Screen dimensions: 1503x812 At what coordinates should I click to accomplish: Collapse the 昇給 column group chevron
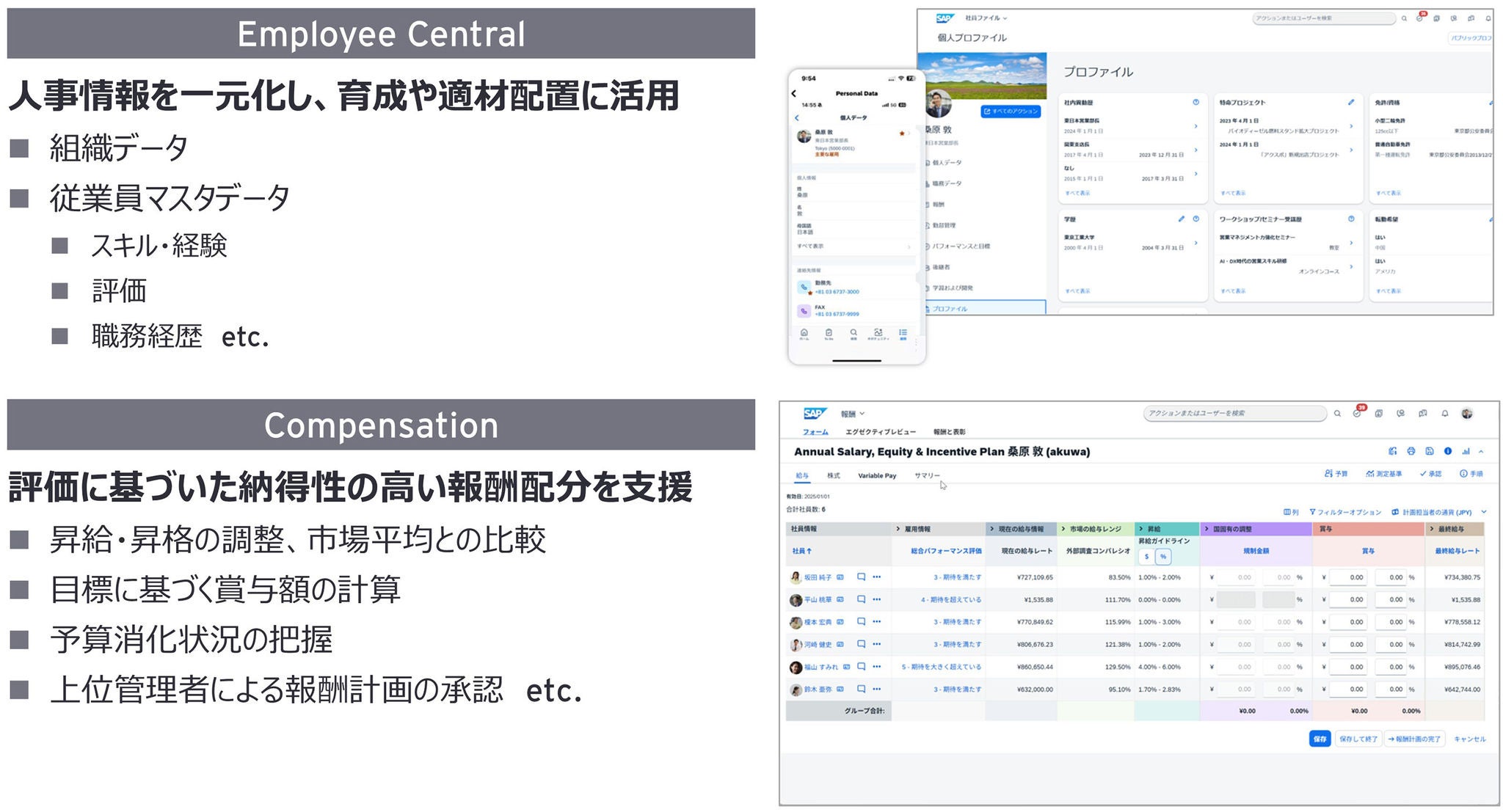(x=1141, y=529)
